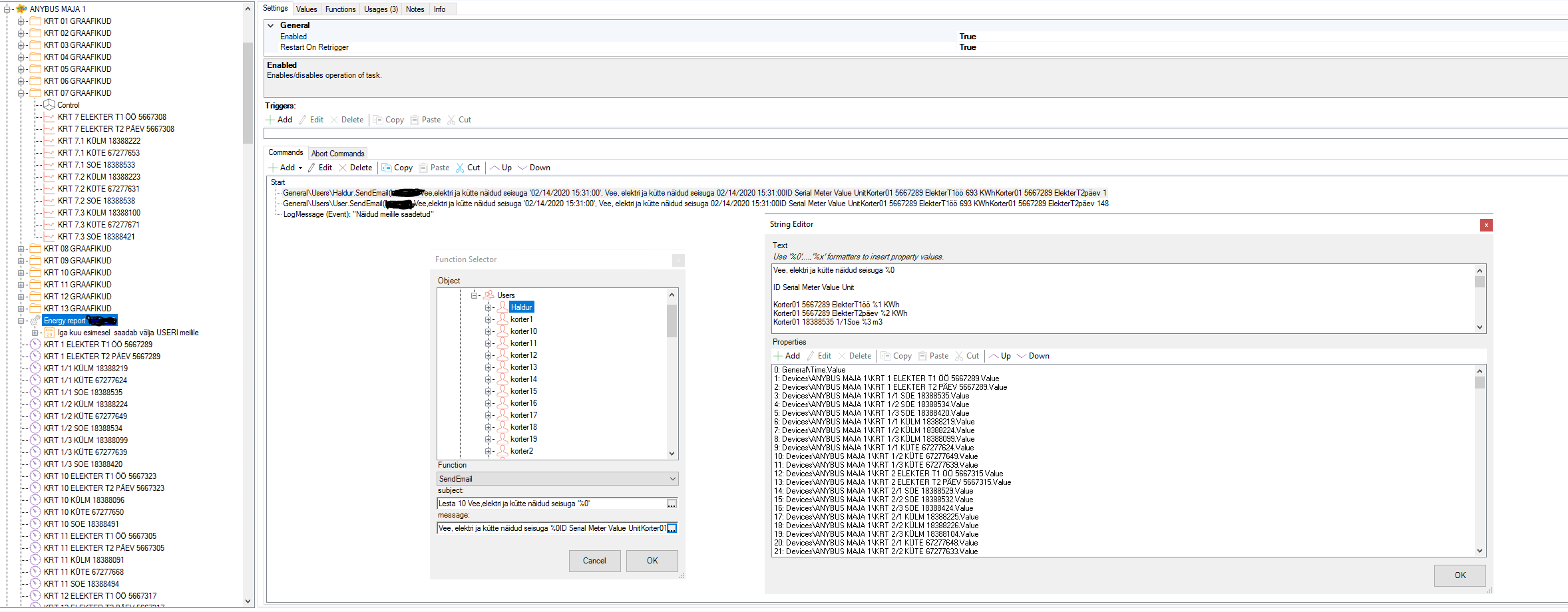Move property Down in String Editor
1568x612 pixels.
coord(1033,356)
